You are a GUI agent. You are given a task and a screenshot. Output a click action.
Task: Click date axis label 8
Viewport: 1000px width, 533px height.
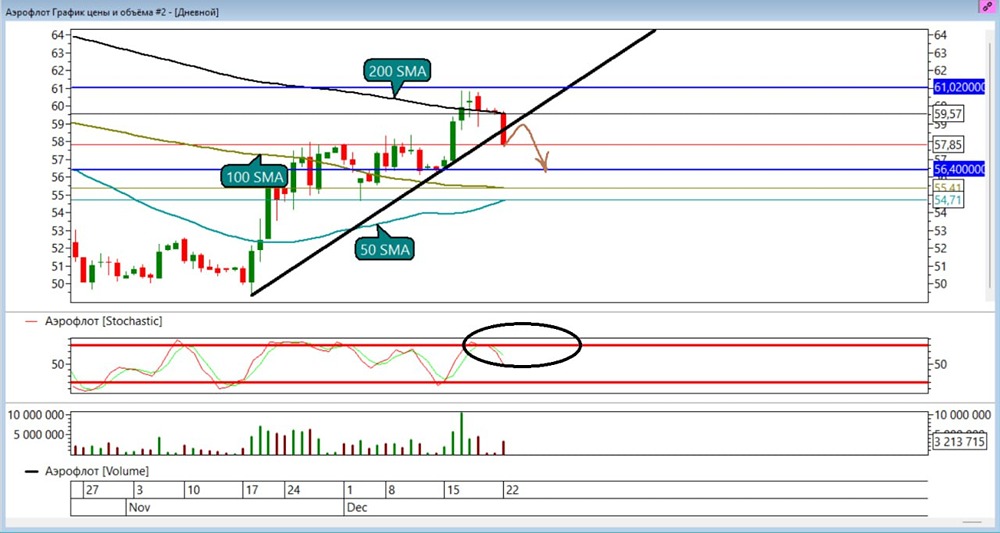coord(391,490)
